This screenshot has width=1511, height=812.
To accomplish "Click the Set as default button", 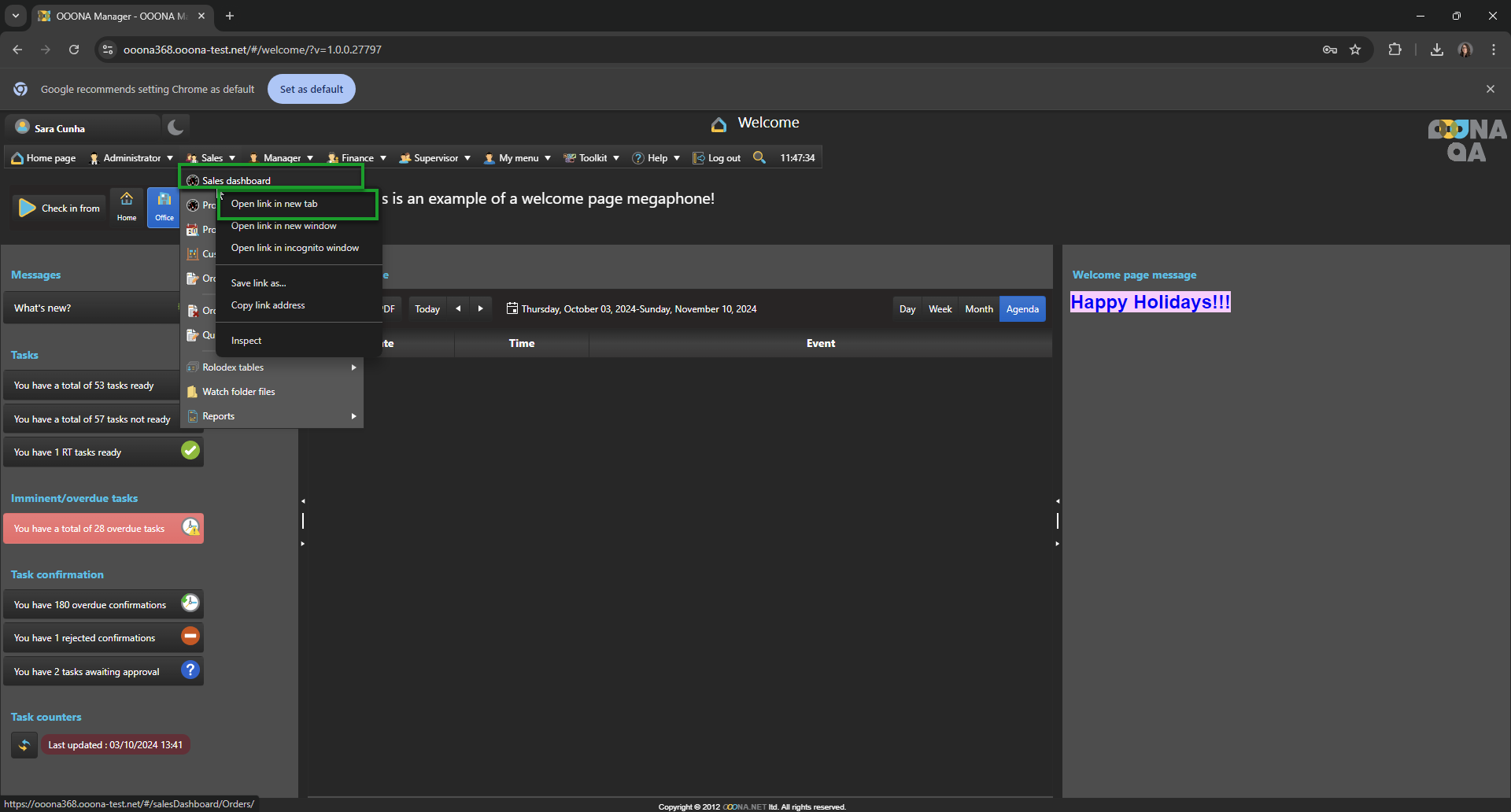I will [312, 89].
